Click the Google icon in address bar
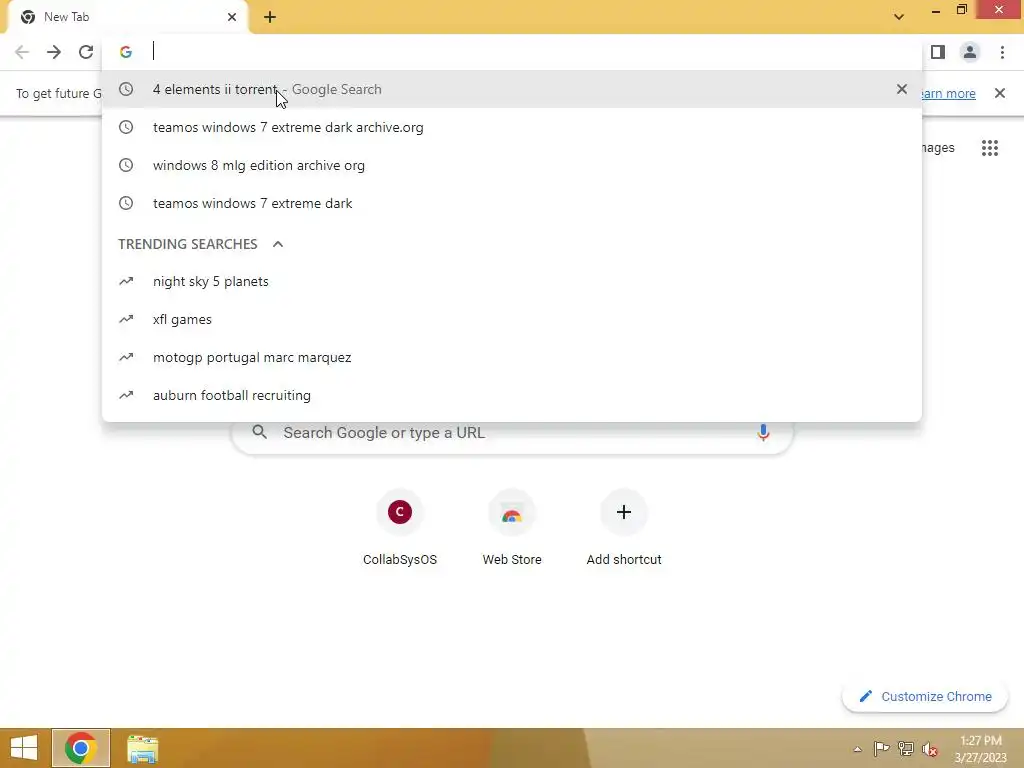Screen dimensions: 1024x768 [126, 52]
